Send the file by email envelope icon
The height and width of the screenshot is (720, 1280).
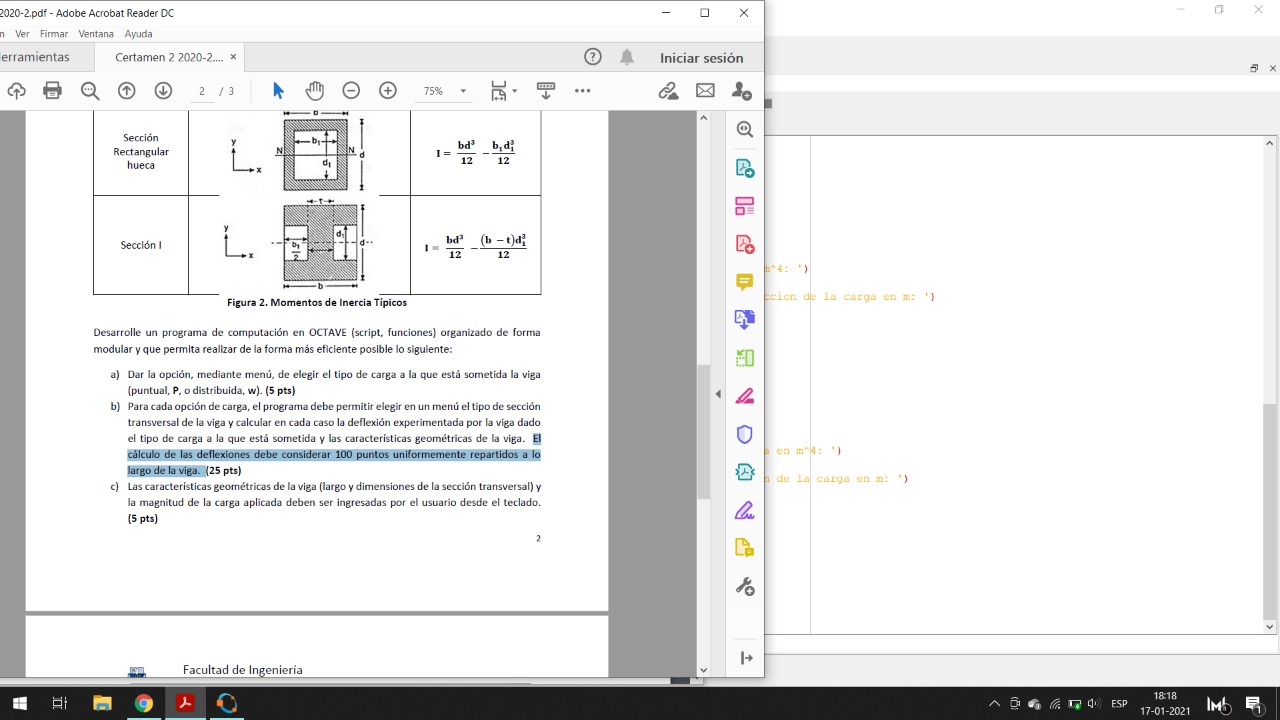(x=705, y=91)
